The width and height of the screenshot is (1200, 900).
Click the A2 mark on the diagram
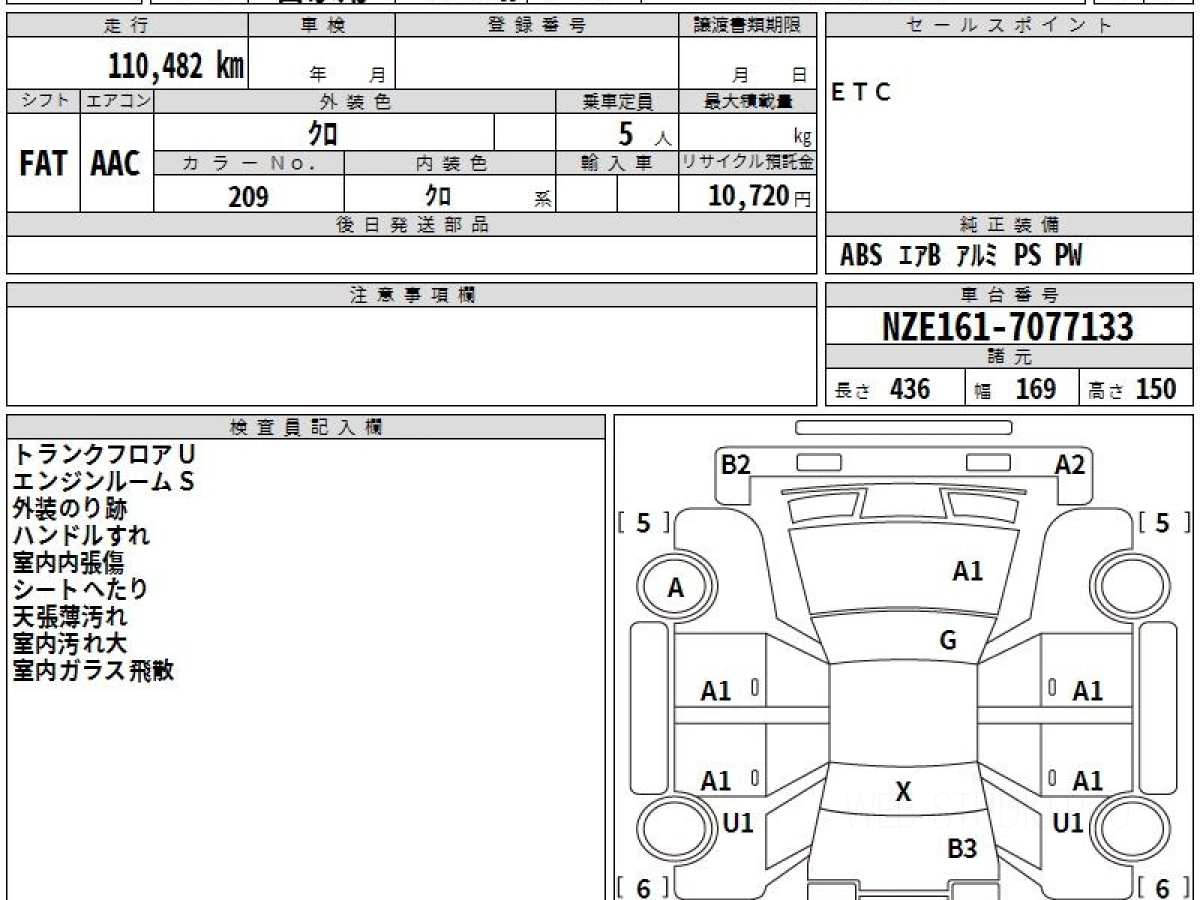pos(1070,465)
